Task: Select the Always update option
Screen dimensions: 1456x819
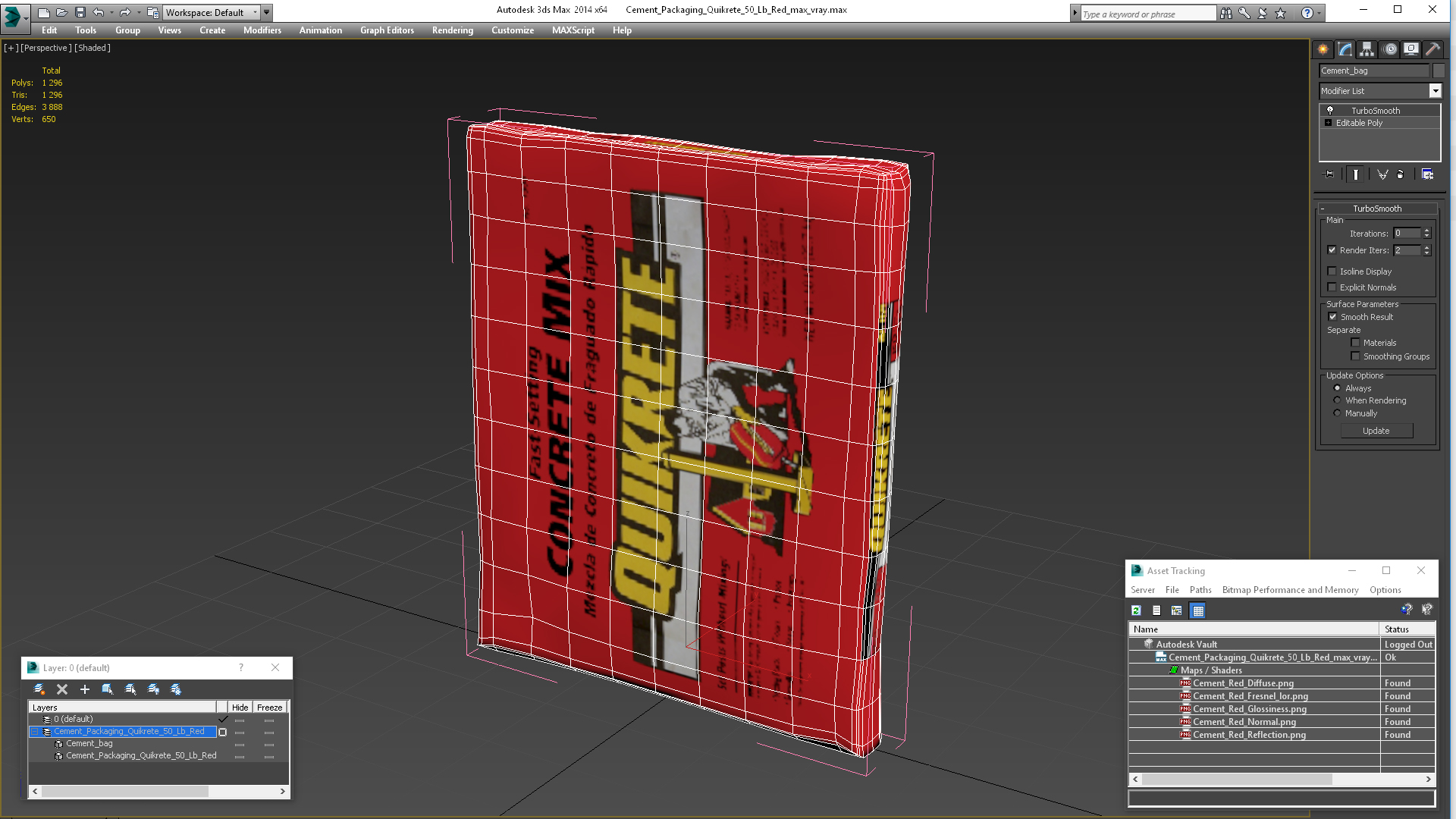Action: 1337,388
